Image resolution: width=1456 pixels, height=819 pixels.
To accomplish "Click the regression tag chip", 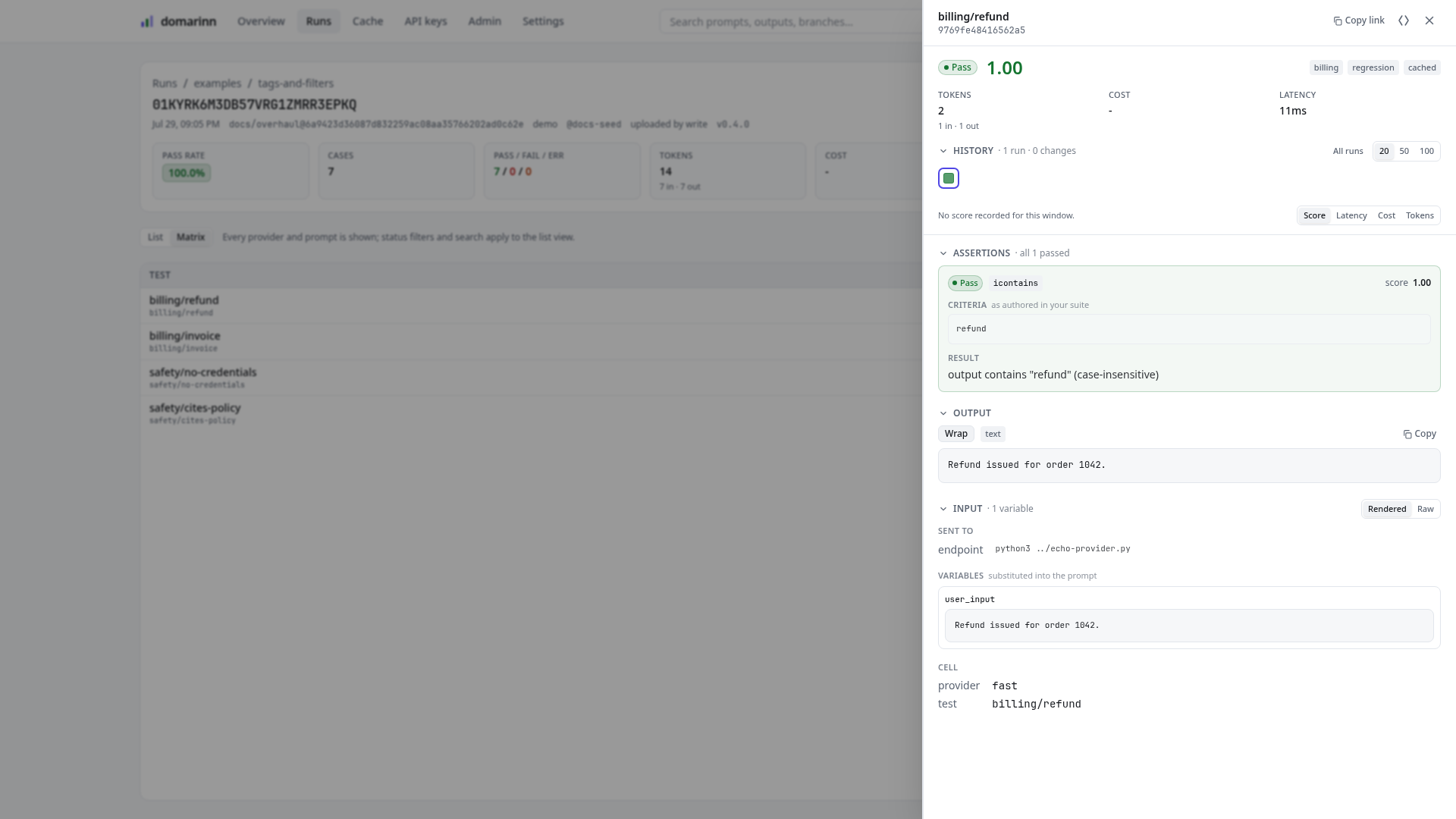I will (1373, 67).
